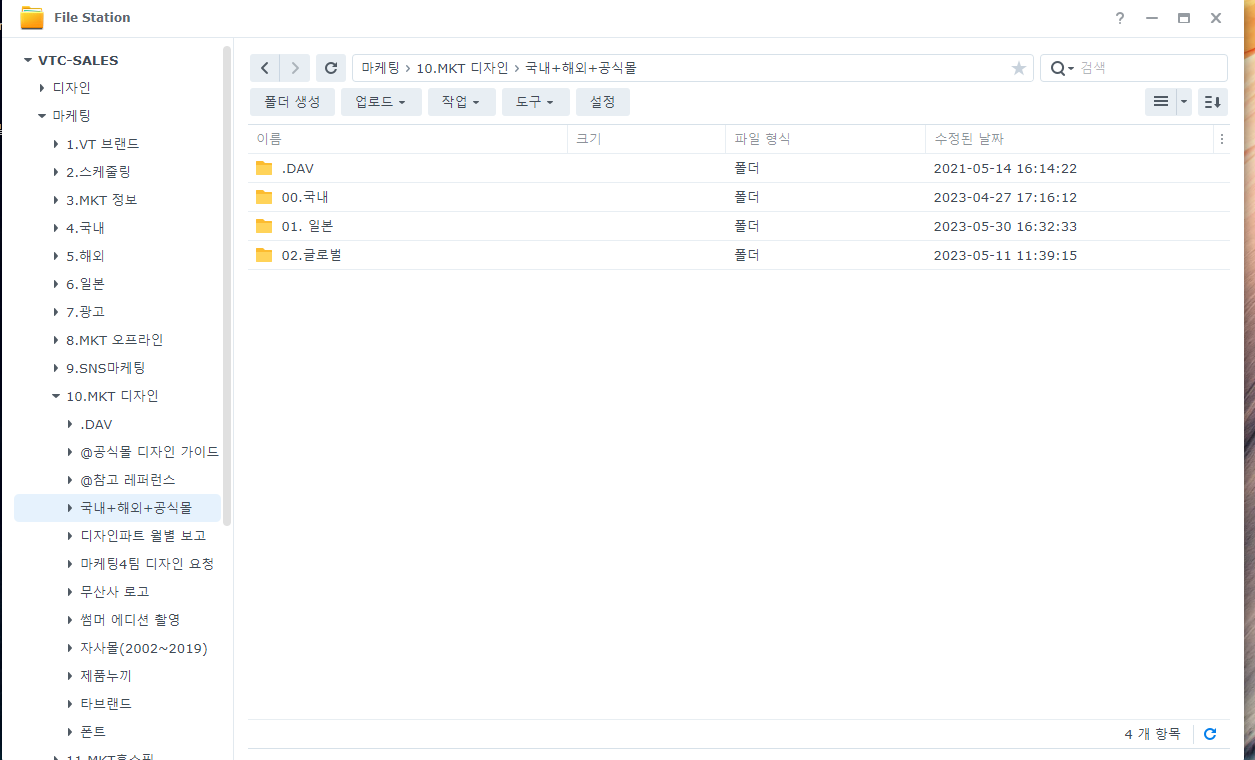Open the 작업 dropdown menu
1255x760 pixels.
461,101
